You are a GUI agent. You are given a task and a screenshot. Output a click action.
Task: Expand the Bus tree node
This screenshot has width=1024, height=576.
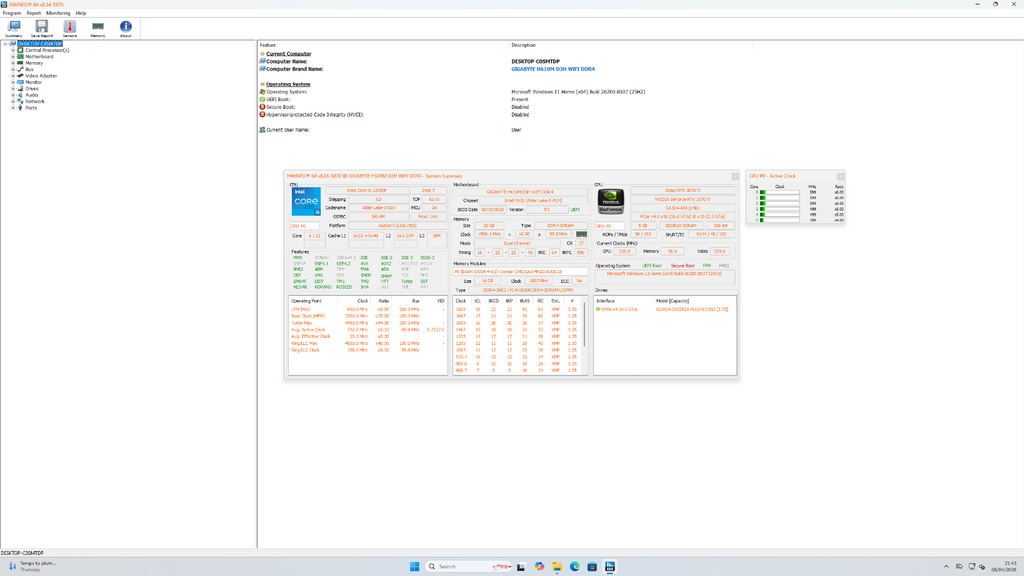(12, 69)
